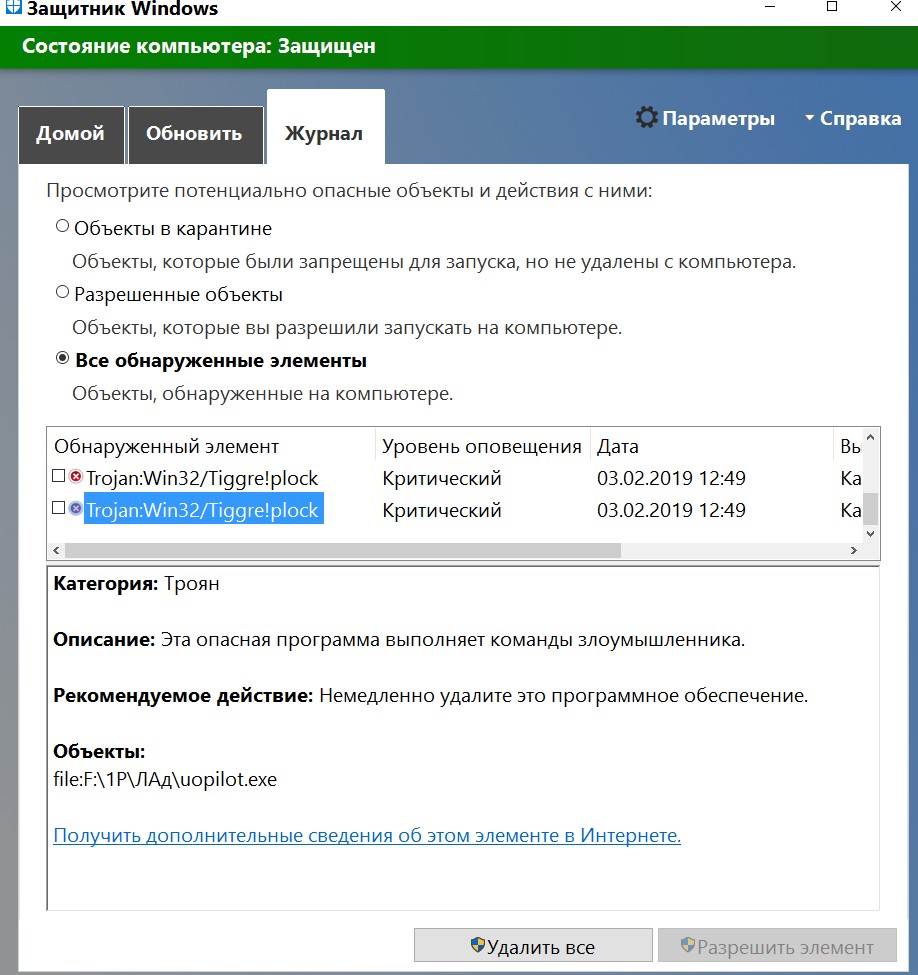Click the blue threat icon on the selected Trojan row
The image size is (918, 975).
[x=76, y=509]
